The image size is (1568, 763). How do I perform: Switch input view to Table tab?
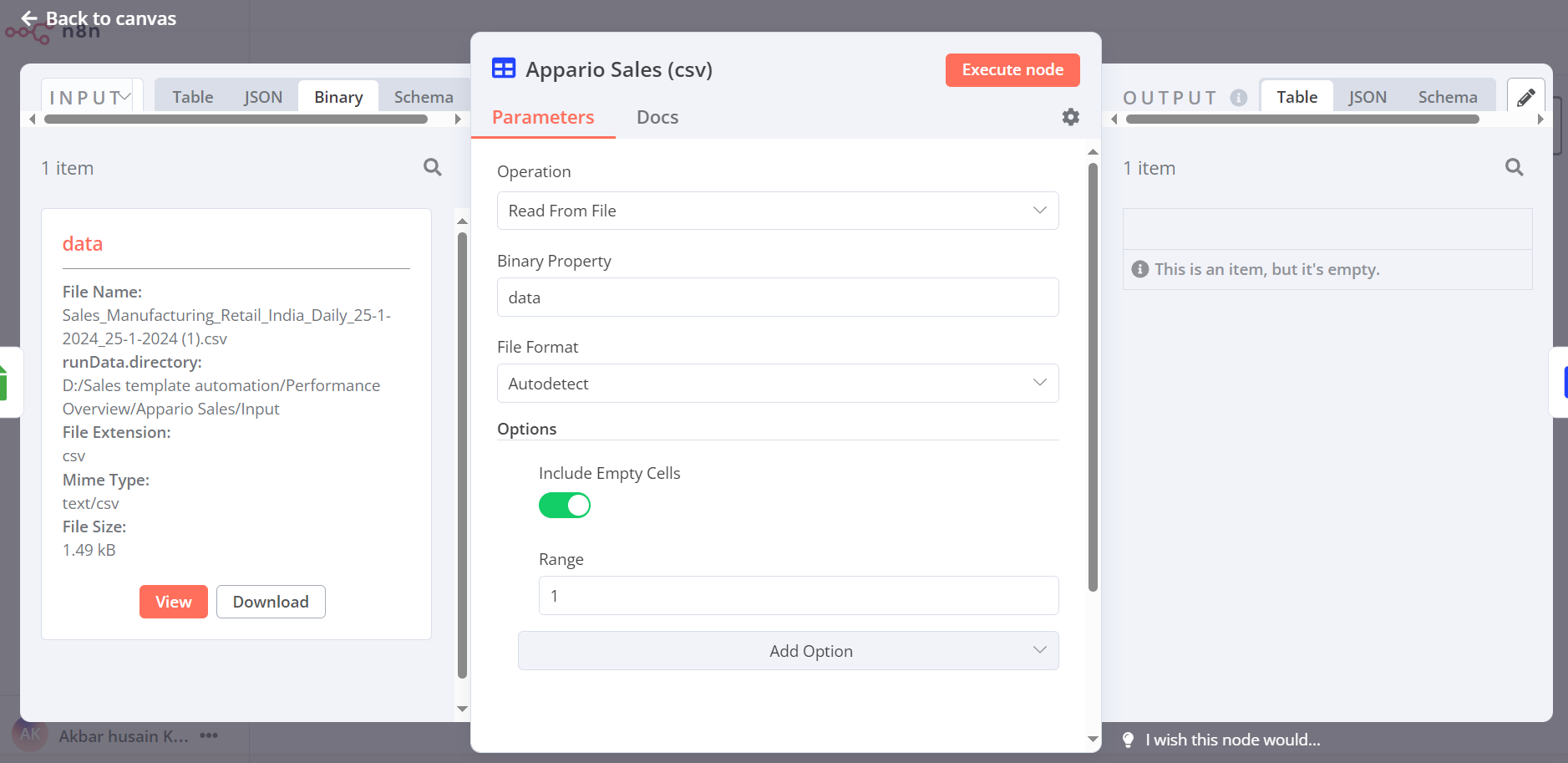coord(193,97)
